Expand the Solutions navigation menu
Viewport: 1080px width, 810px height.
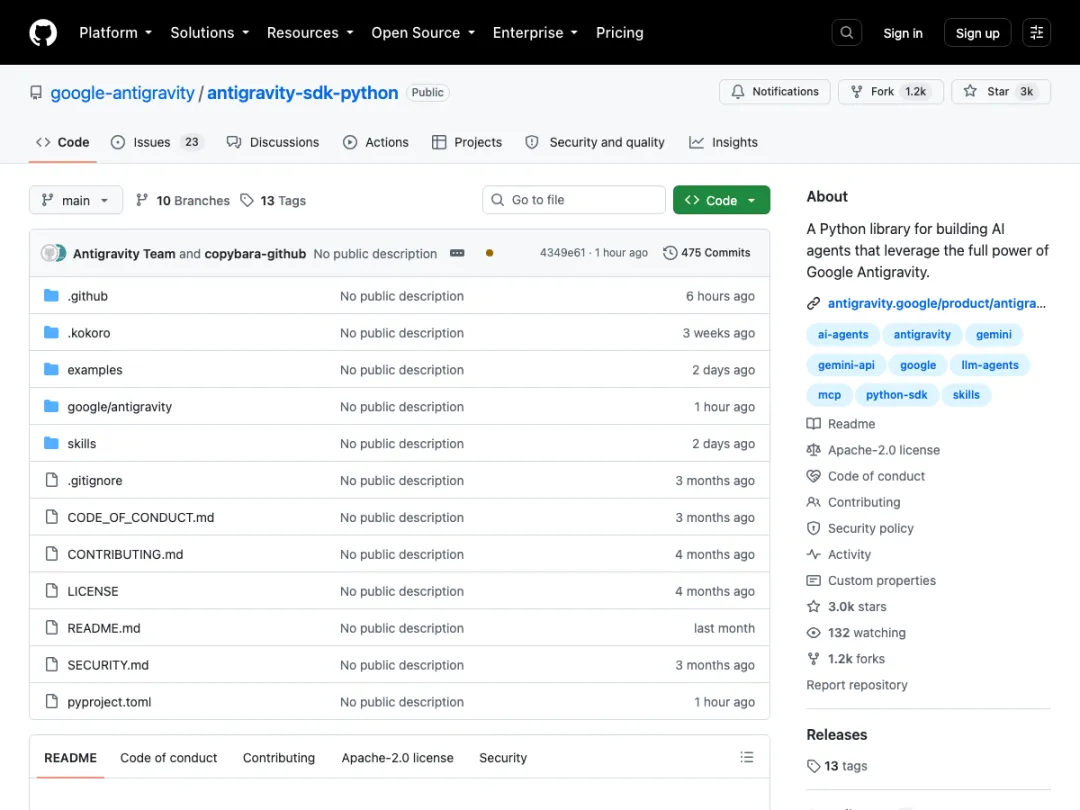209,32
